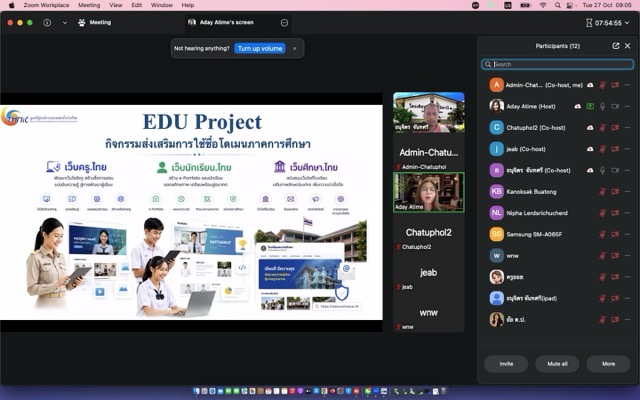Image resolution: width=640 pixels, height=400 pixels.
Task: Pop out the Participants panel
Action: click(x=616, y=46)
